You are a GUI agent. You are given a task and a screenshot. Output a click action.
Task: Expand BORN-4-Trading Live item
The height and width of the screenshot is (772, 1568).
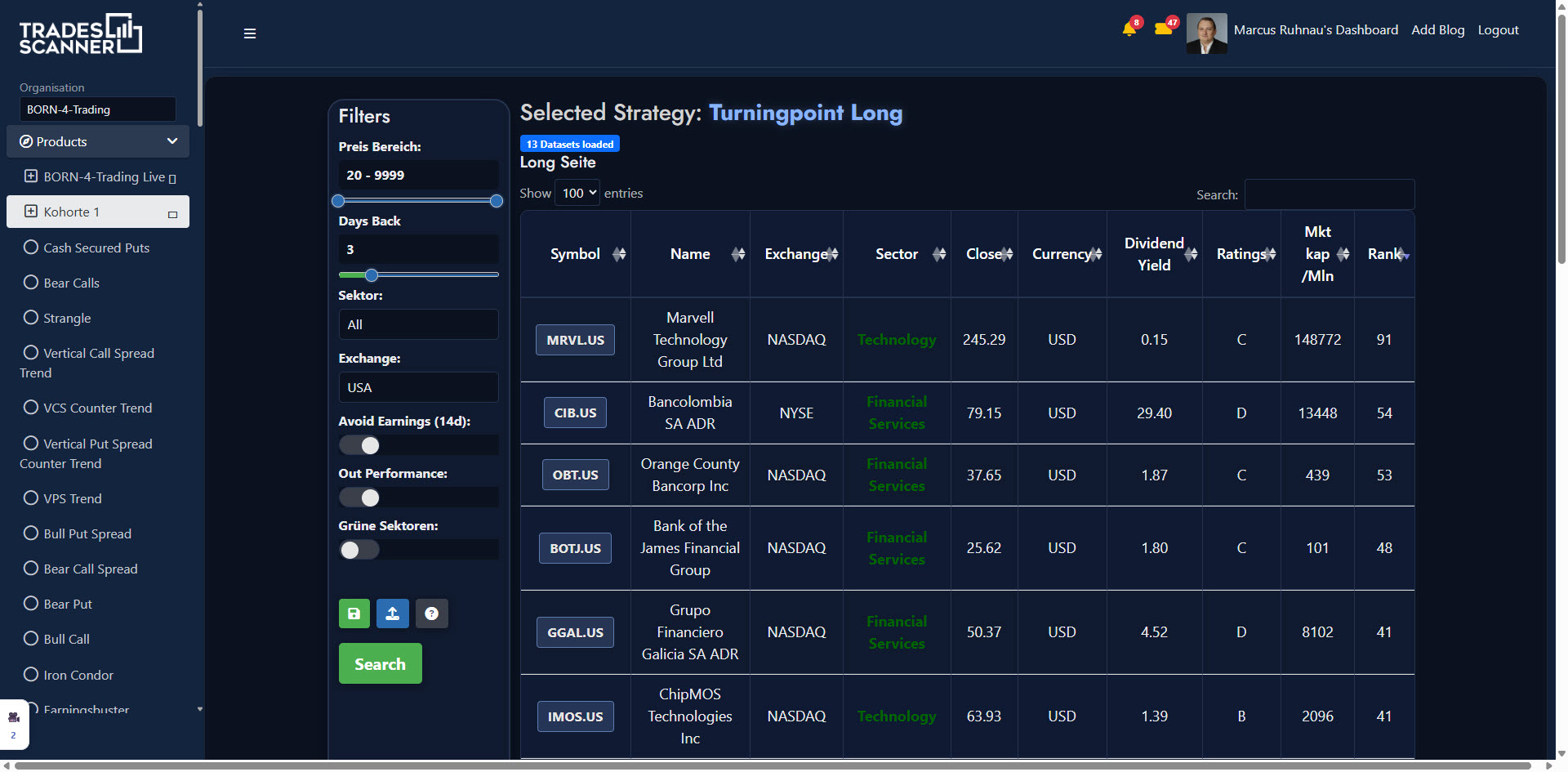click(x=98, y=176)
